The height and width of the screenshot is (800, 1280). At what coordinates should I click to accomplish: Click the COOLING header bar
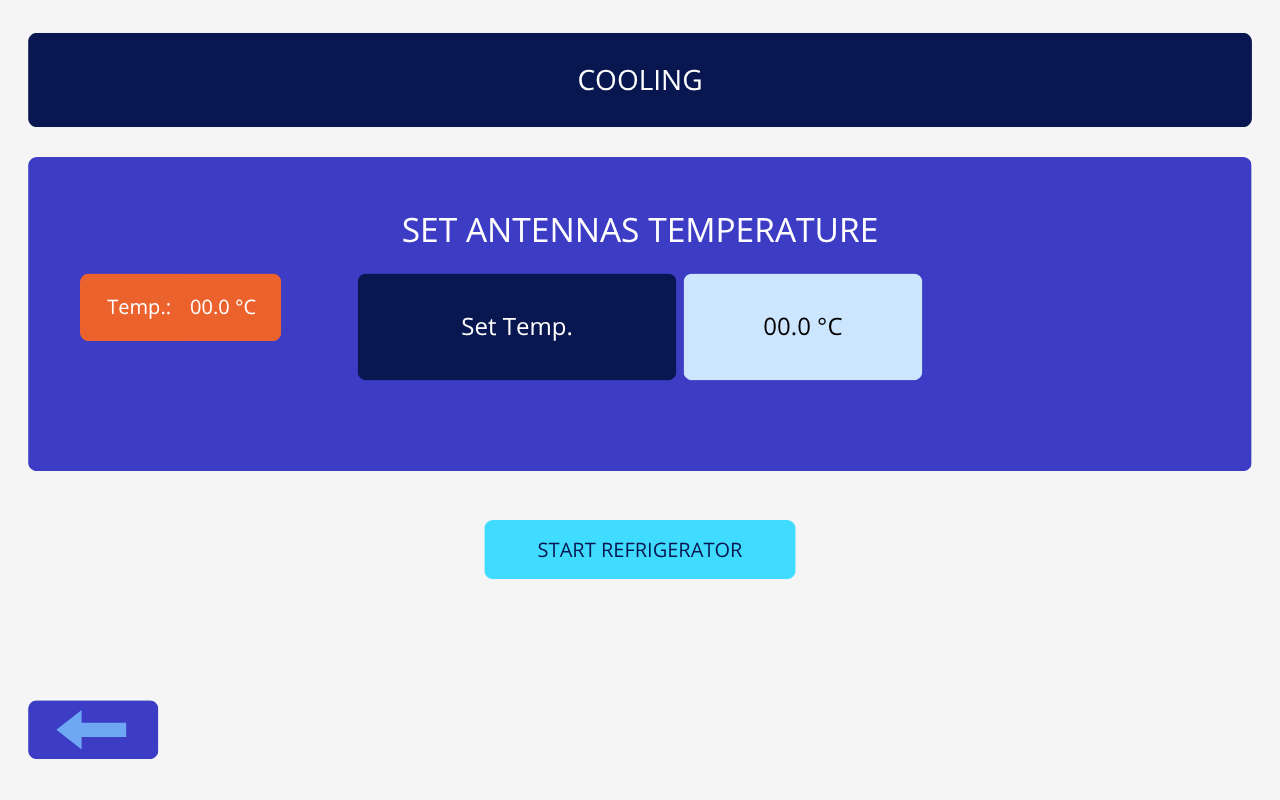[x=640, y=80]
